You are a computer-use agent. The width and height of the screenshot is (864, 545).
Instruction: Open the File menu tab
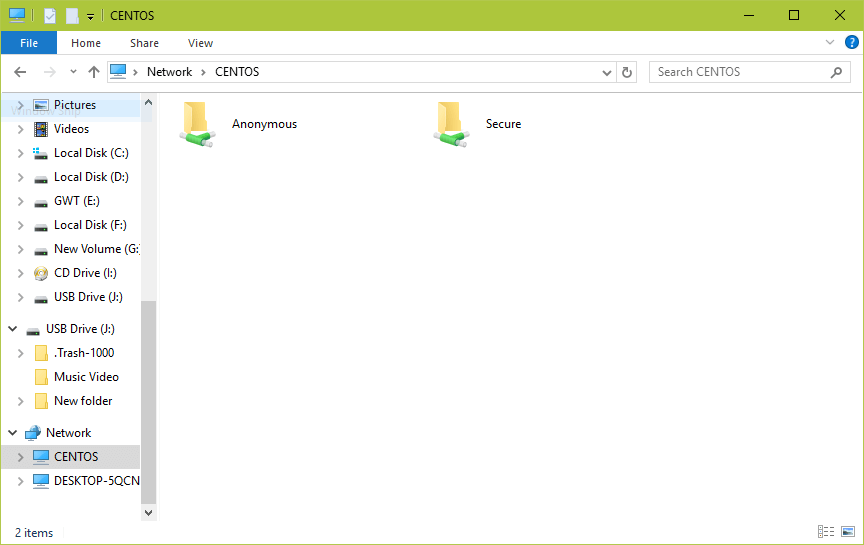[29, 43]
